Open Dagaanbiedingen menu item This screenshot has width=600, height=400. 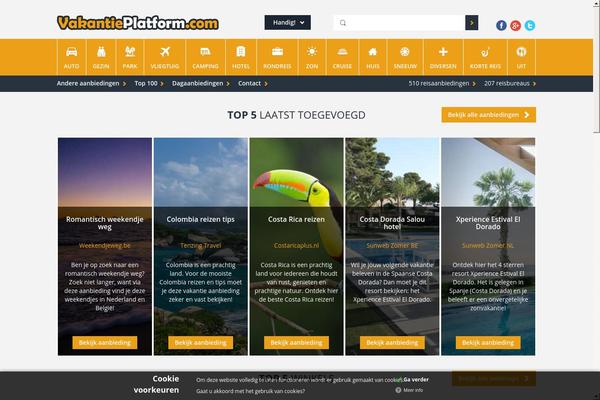tap(201, 83)
